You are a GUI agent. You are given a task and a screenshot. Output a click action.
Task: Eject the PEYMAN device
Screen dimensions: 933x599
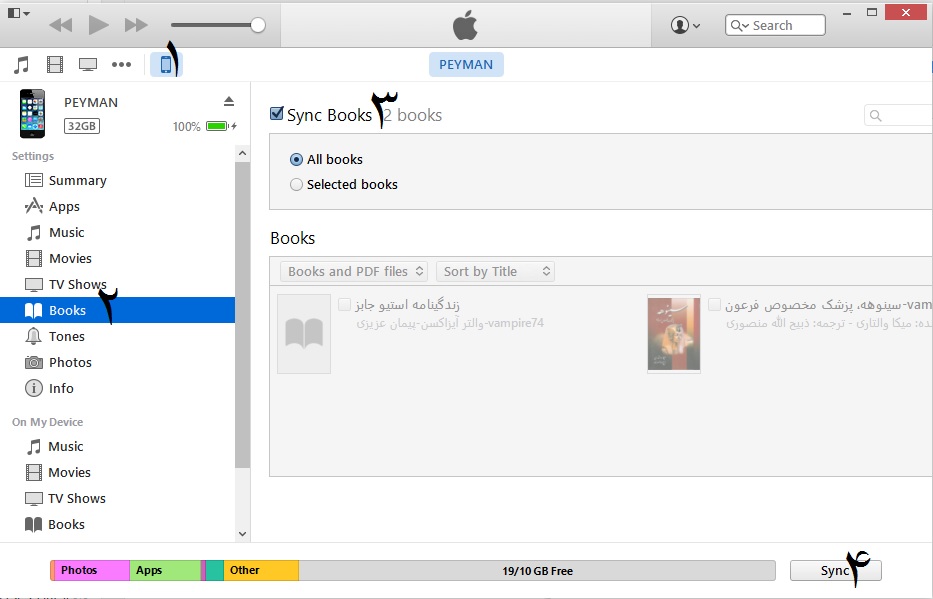point(229,101)
